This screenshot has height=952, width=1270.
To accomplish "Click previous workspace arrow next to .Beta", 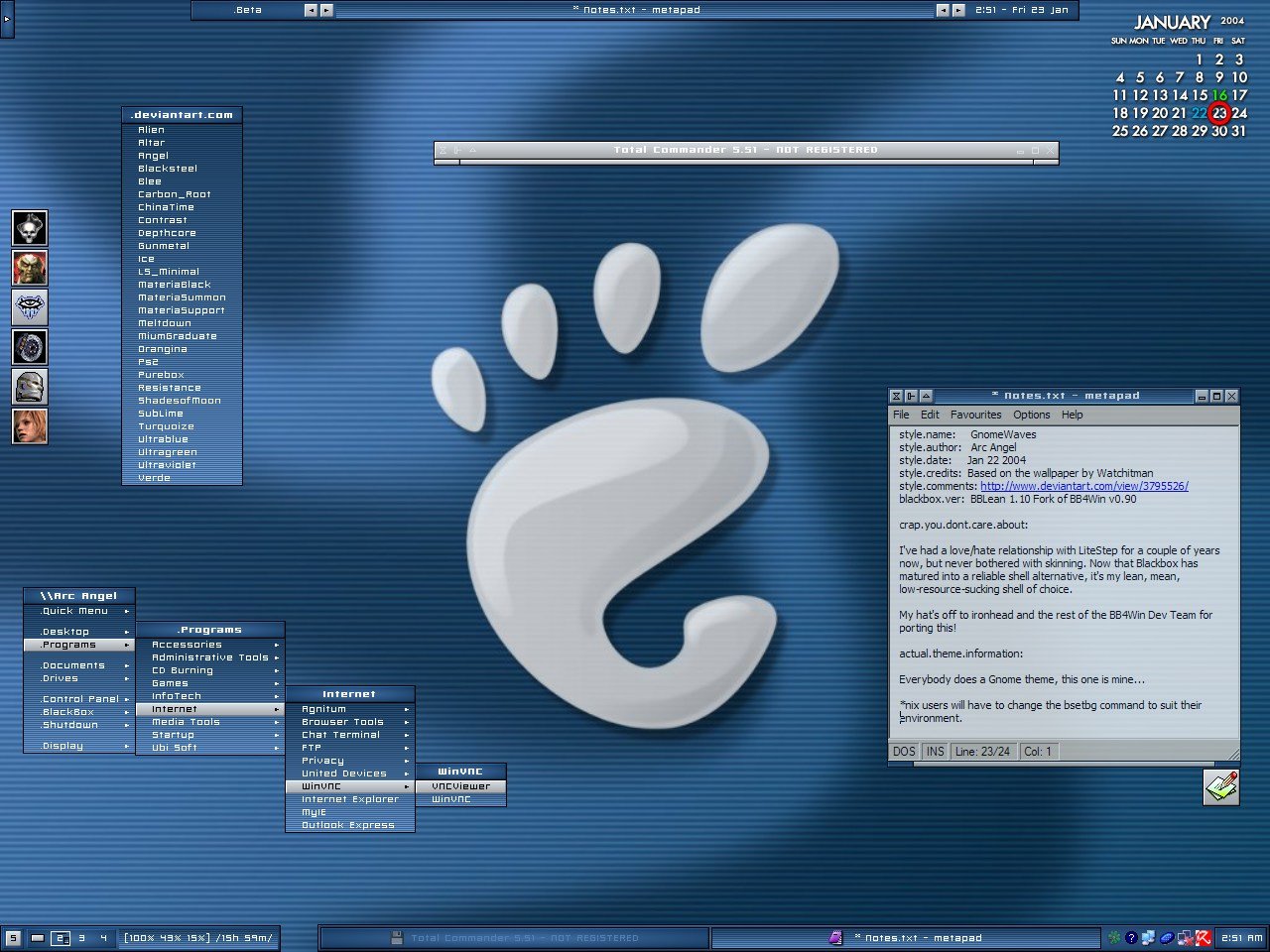I will (311, 10).
